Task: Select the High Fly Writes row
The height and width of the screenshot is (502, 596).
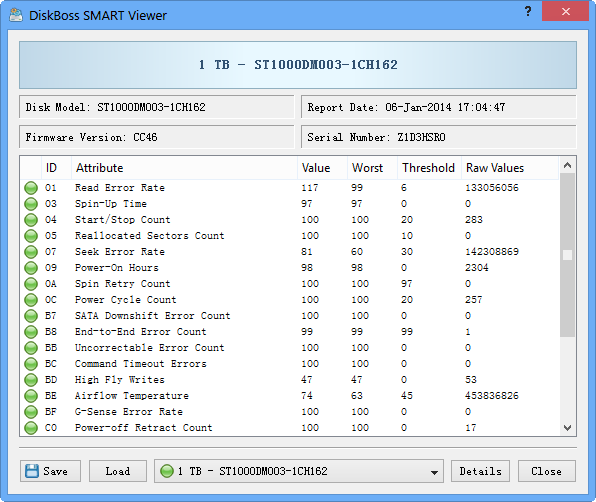Action: (x=290, y=380)
